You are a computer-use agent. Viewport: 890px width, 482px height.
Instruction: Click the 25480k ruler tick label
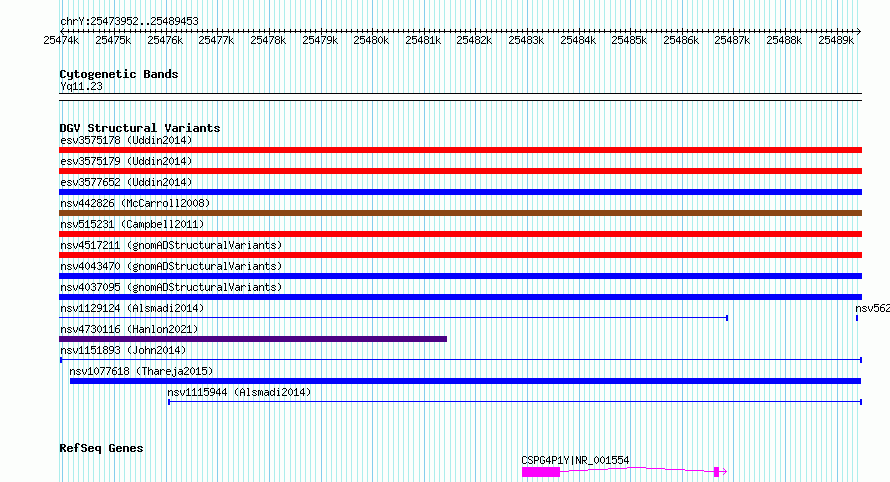(371, 40)
